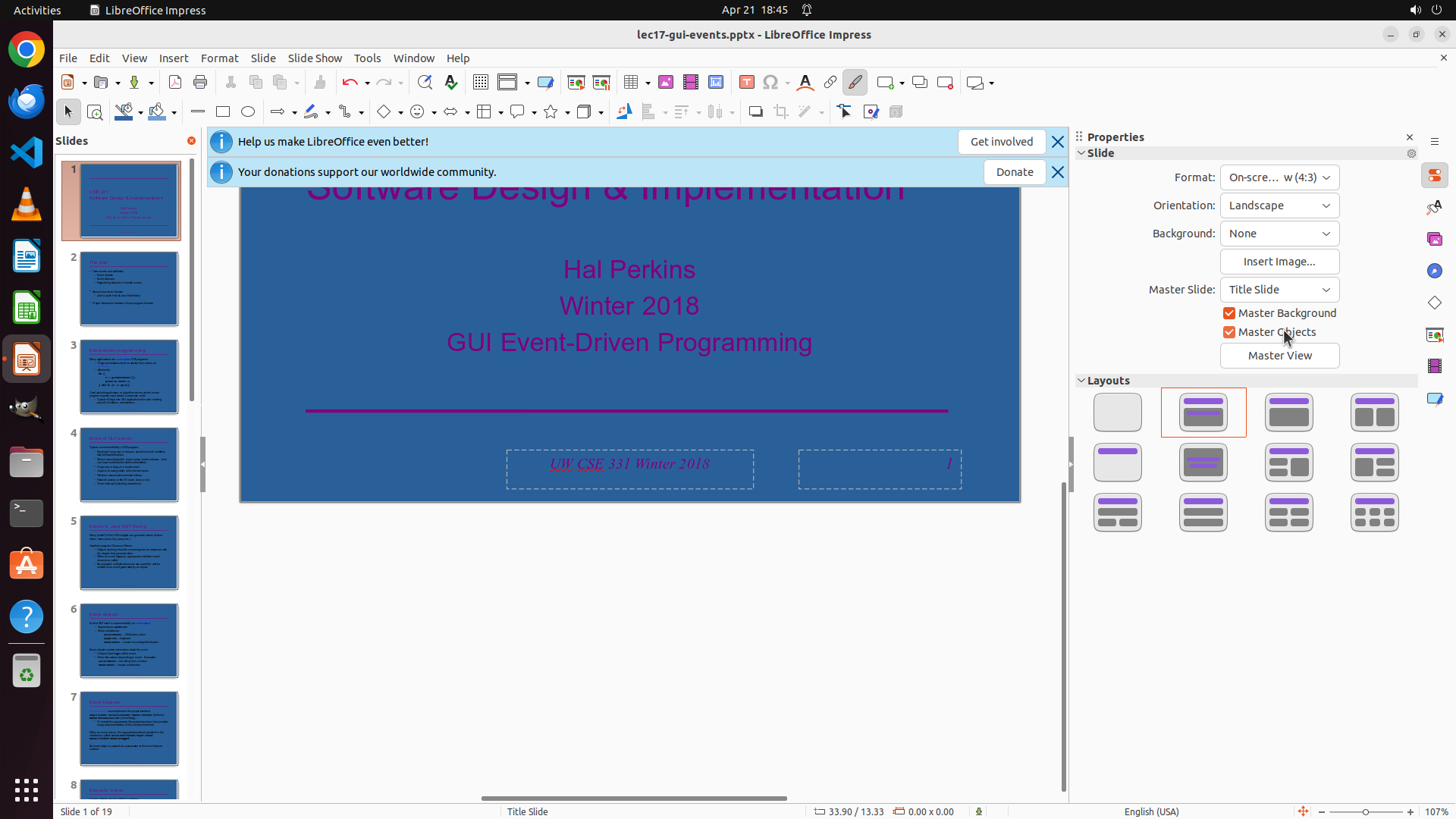Uncheck the Master Objects checkbox
This screenshot has height=819, width=1456.
(1229, 332)
